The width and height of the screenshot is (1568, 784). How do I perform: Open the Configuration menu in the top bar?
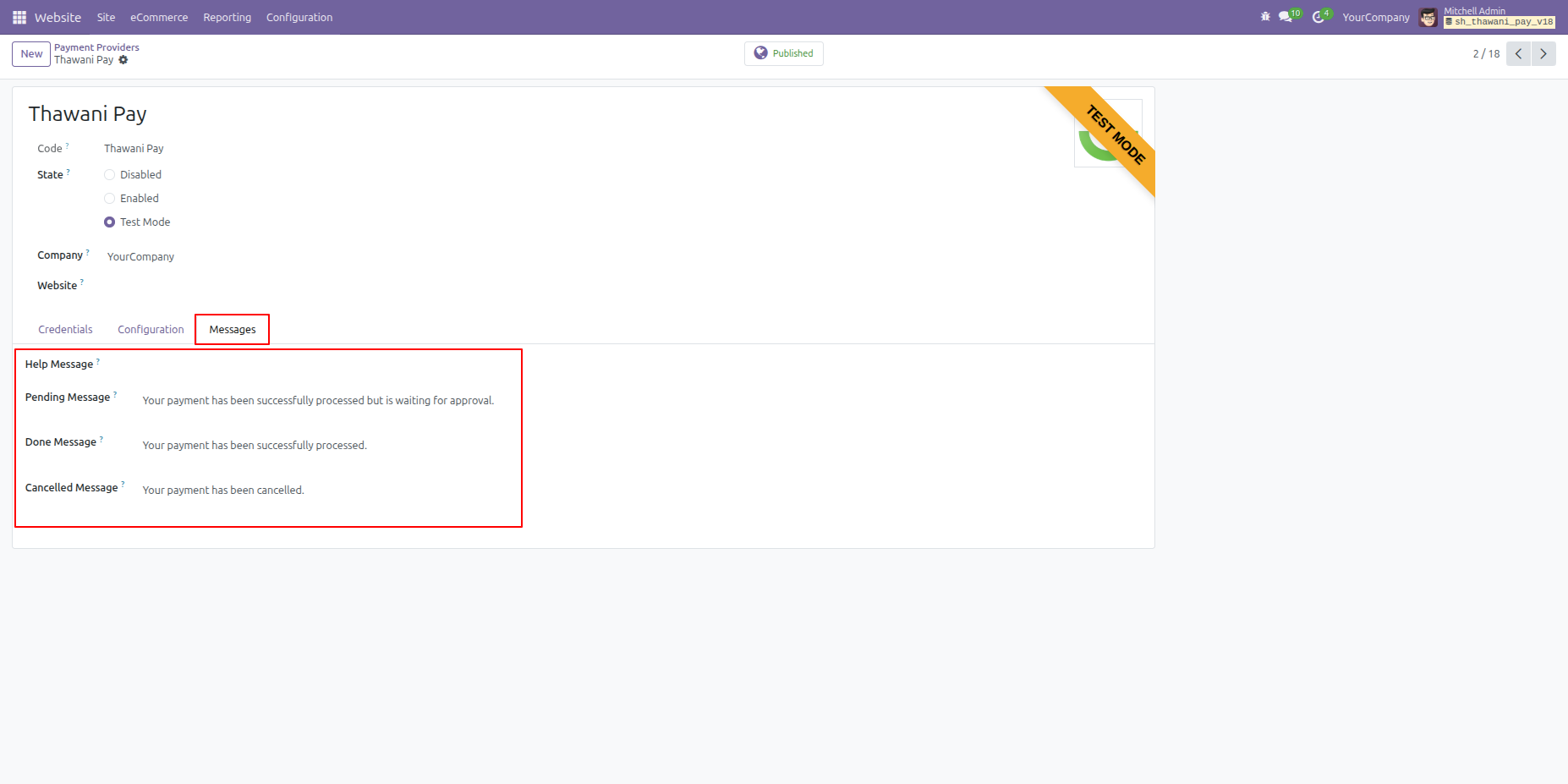[299, 17]
